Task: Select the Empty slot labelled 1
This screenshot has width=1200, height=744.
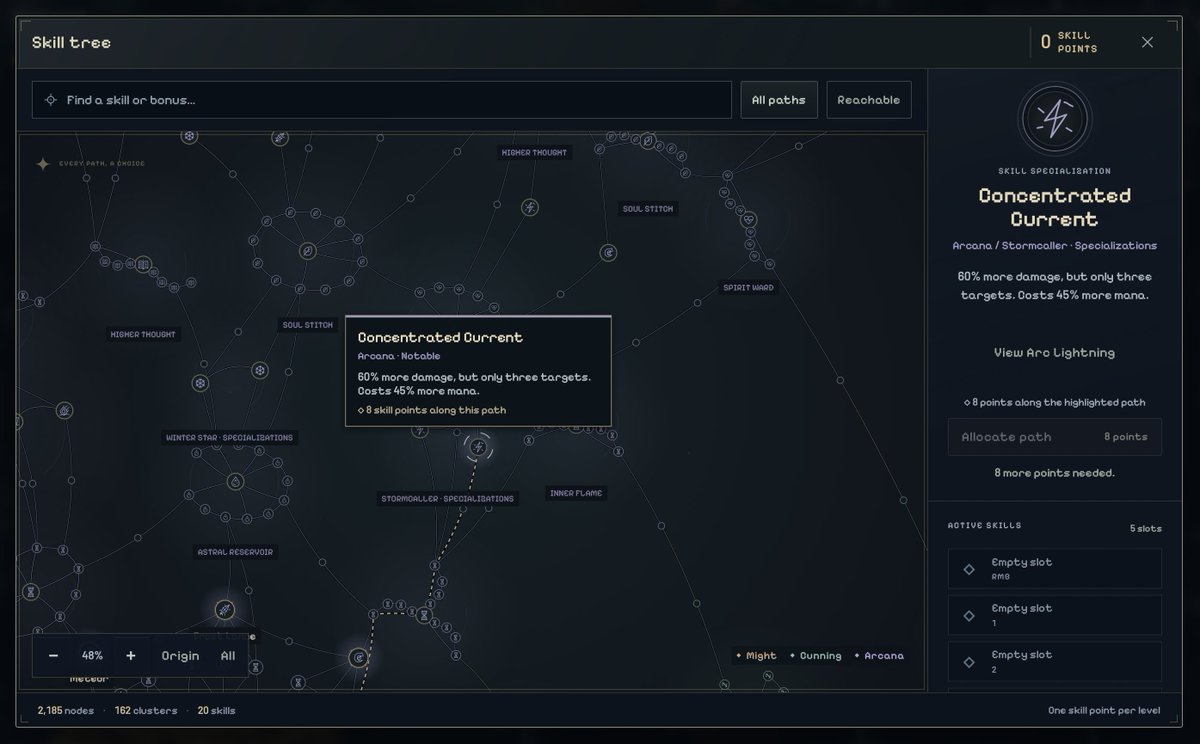Action: click(1054, 615)
